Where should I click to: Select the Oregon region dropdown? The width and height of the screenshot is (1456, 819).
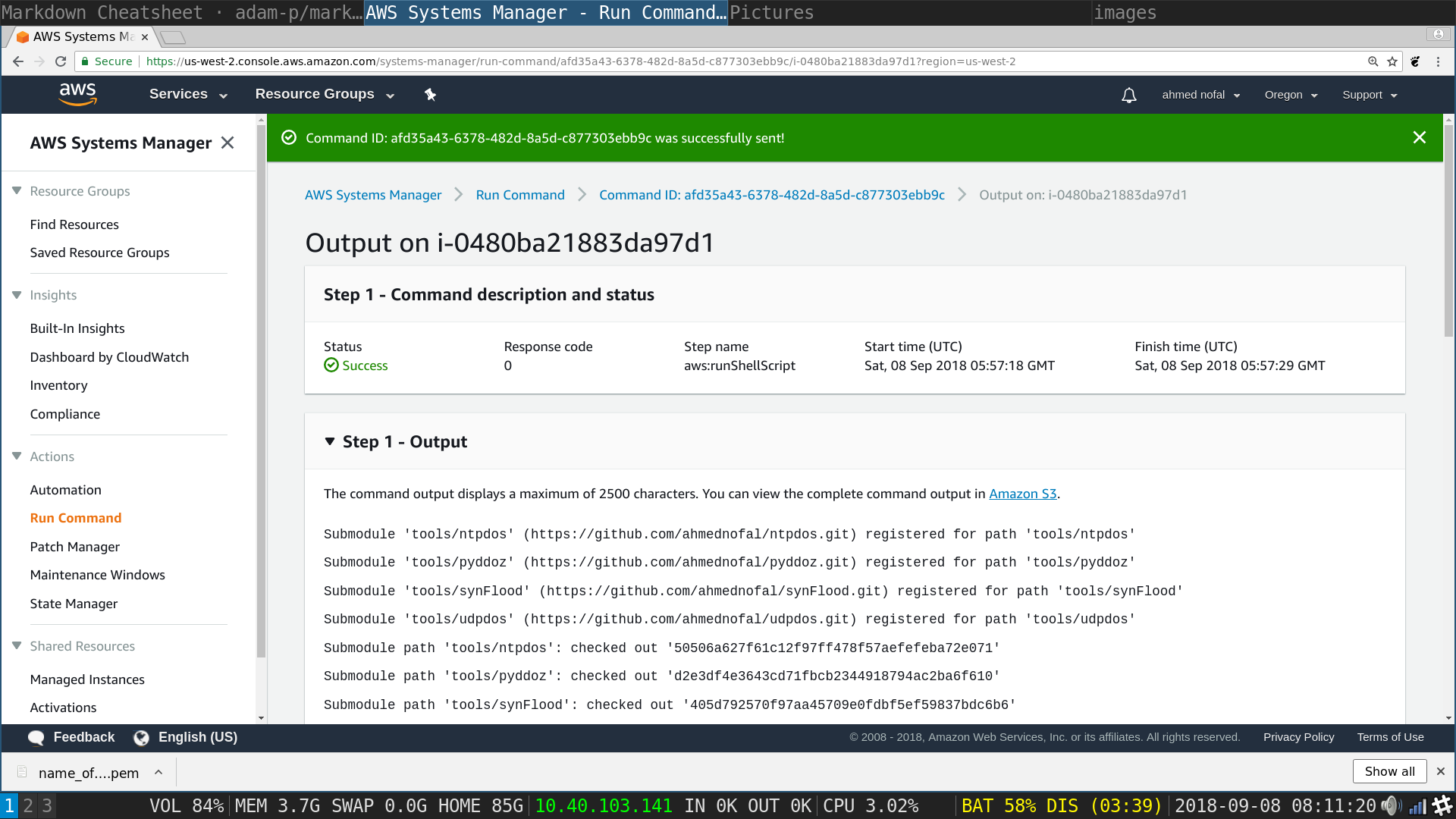coord(1290,94)
